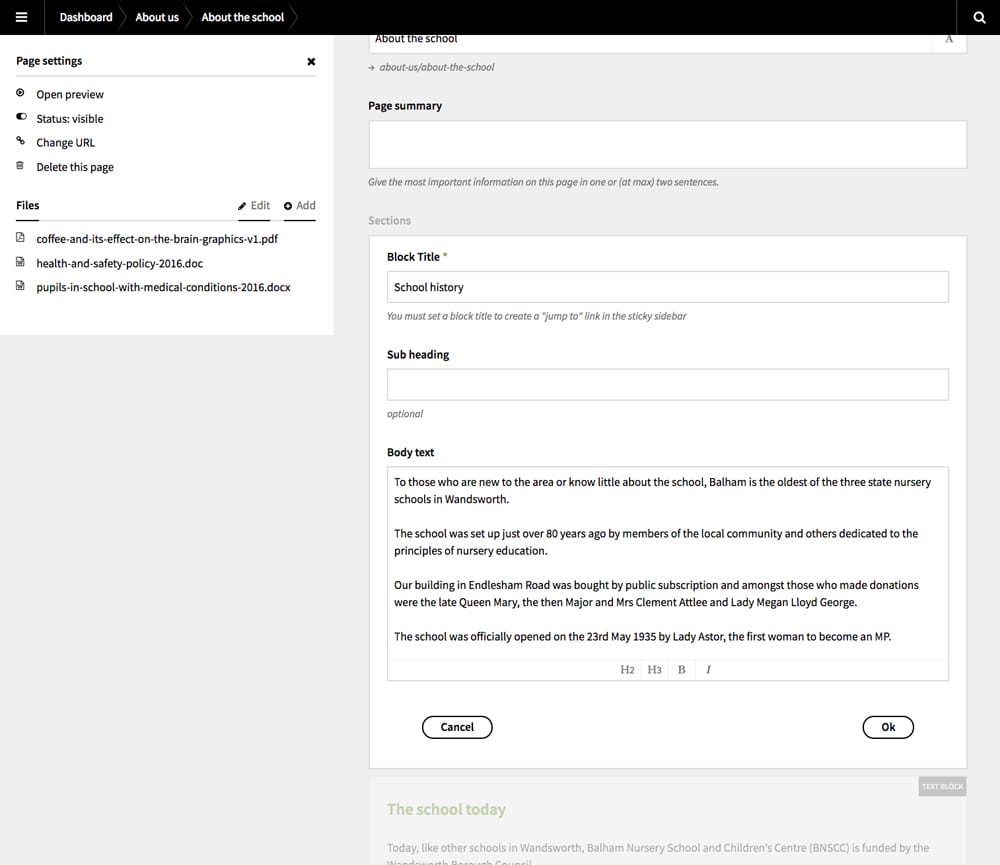The width and height of the screenshot is (1000, 865).
Task: Navigate to About us breadcrumb
Action: pos(157,17)
